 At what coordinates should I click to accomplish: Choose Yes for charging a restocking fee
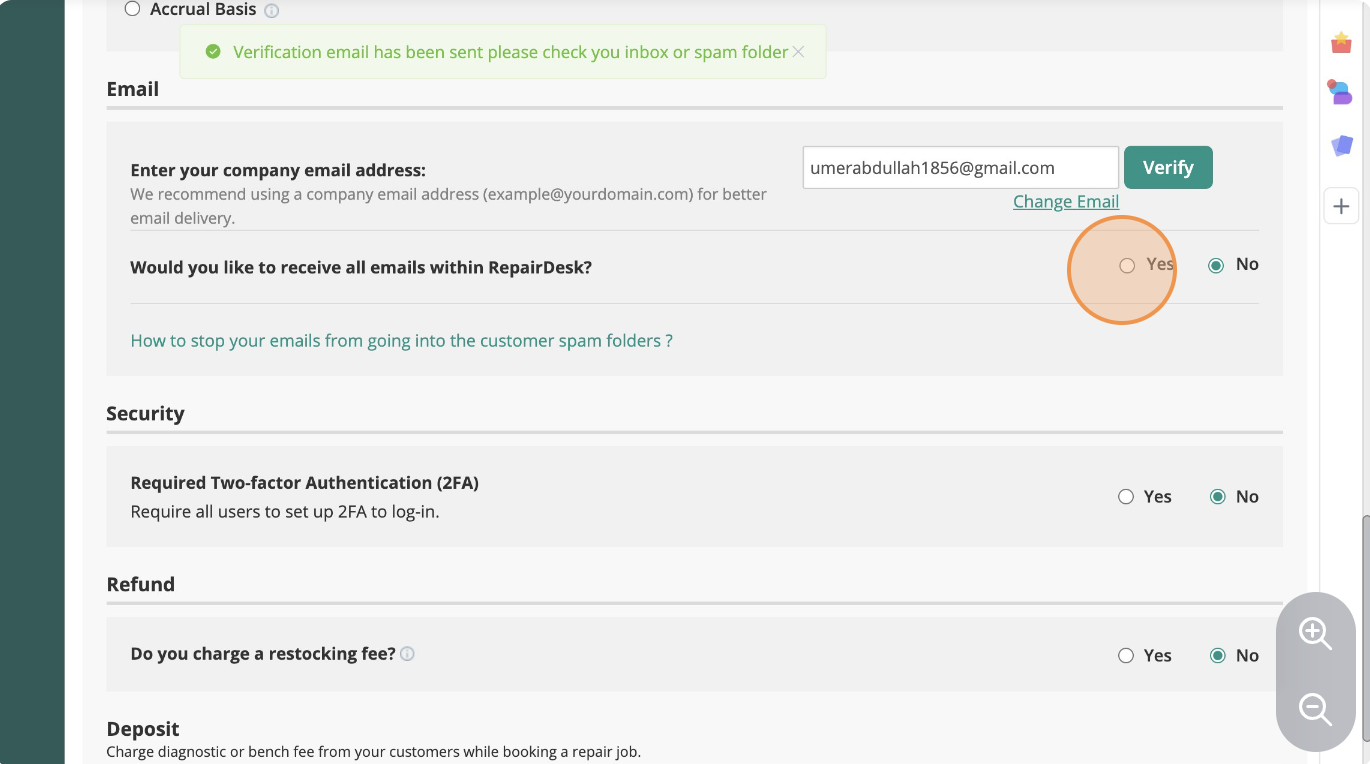click(x=1126, y=656)
